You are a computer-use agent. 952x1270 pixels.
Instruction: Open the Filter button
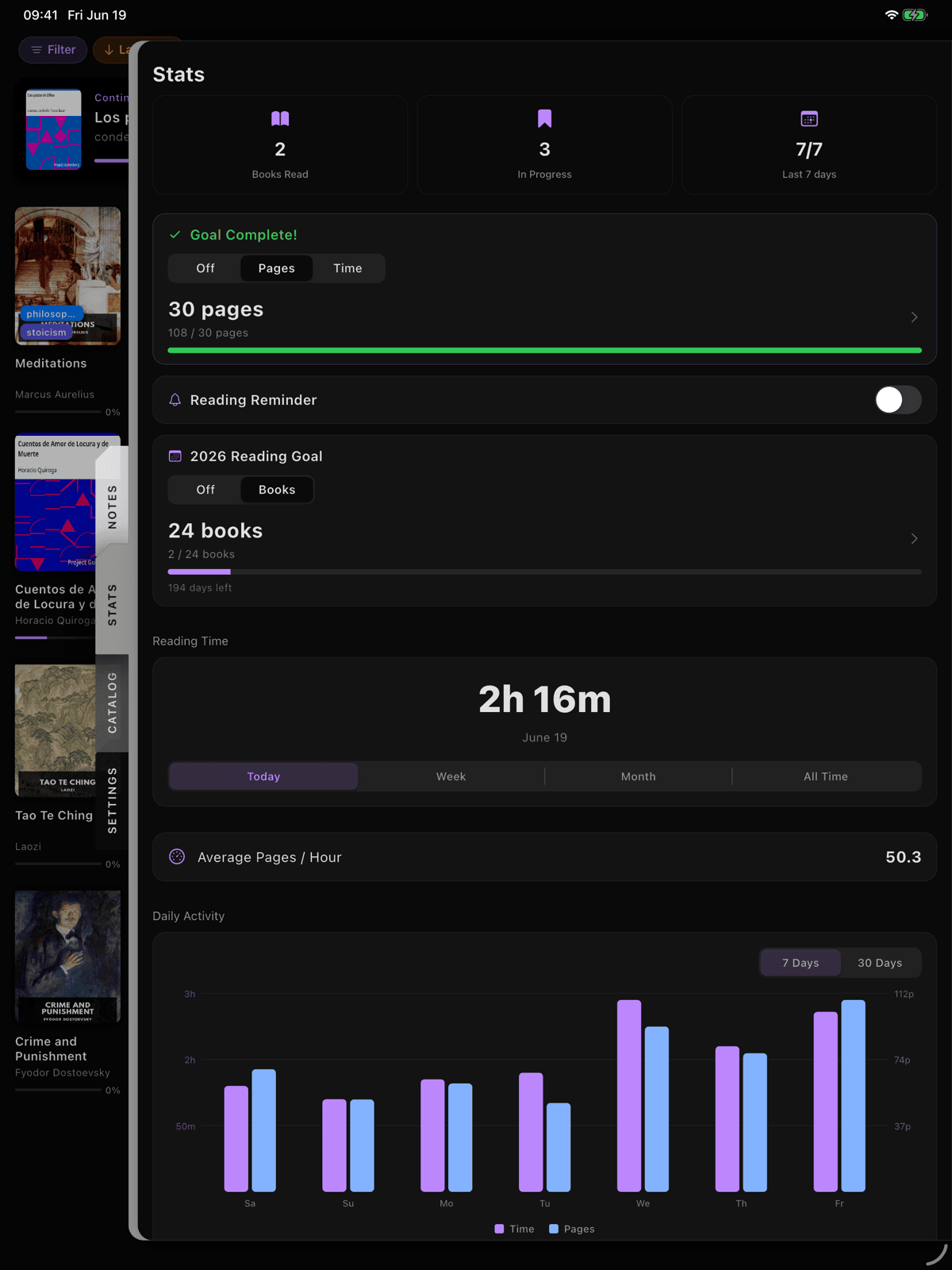click(52, 49)
